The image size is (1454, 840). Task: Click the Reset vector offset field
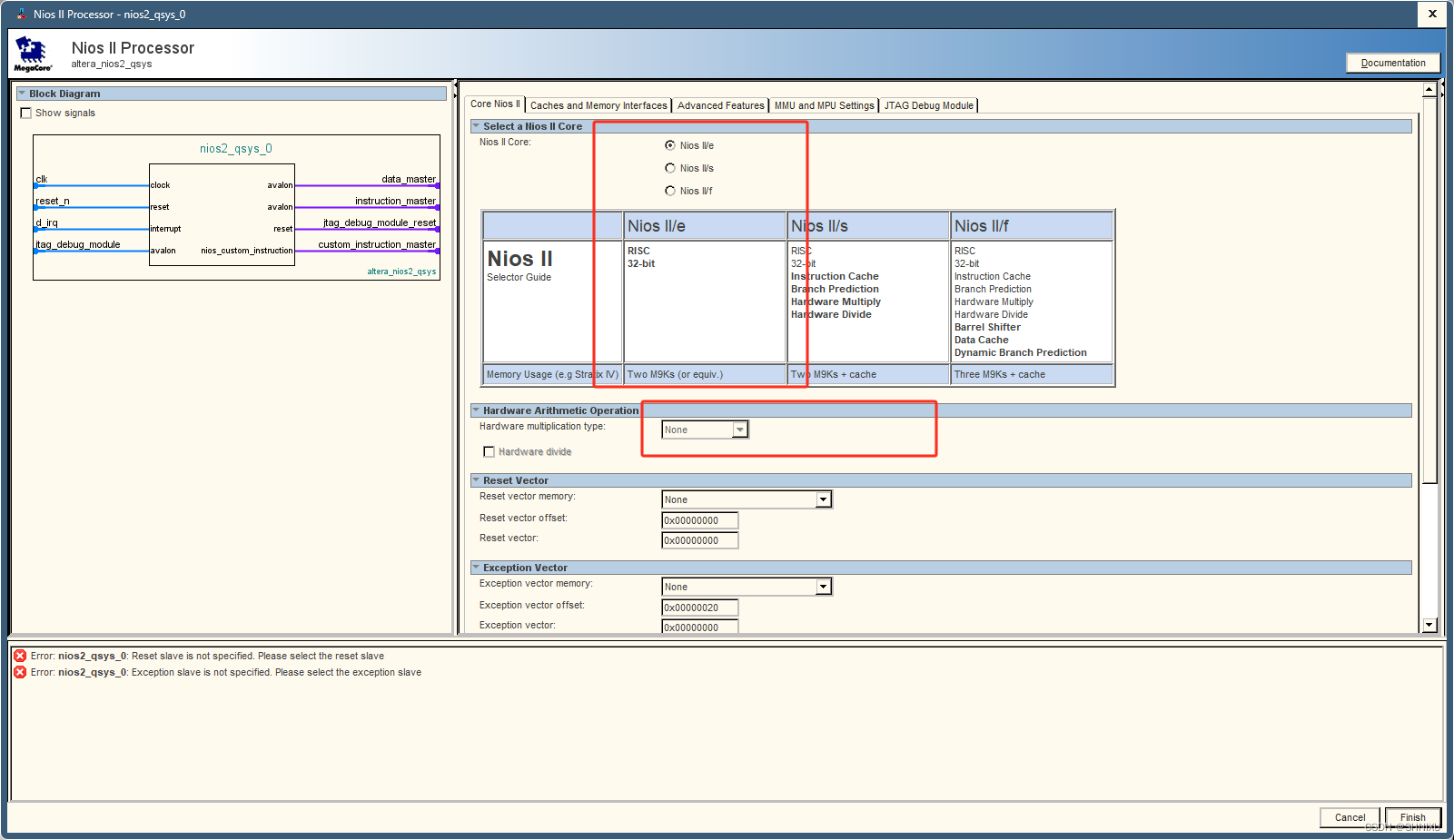700,520
